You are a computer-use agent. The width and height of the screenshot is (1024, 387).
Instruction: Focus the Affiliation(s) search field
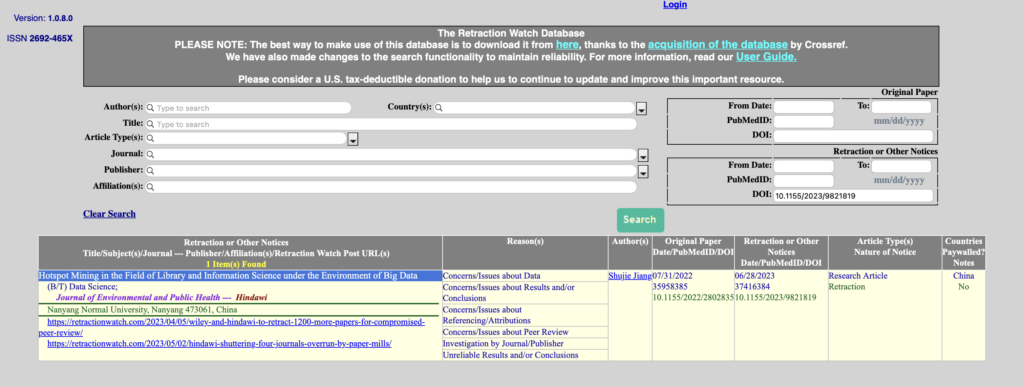tap(390, 187)
